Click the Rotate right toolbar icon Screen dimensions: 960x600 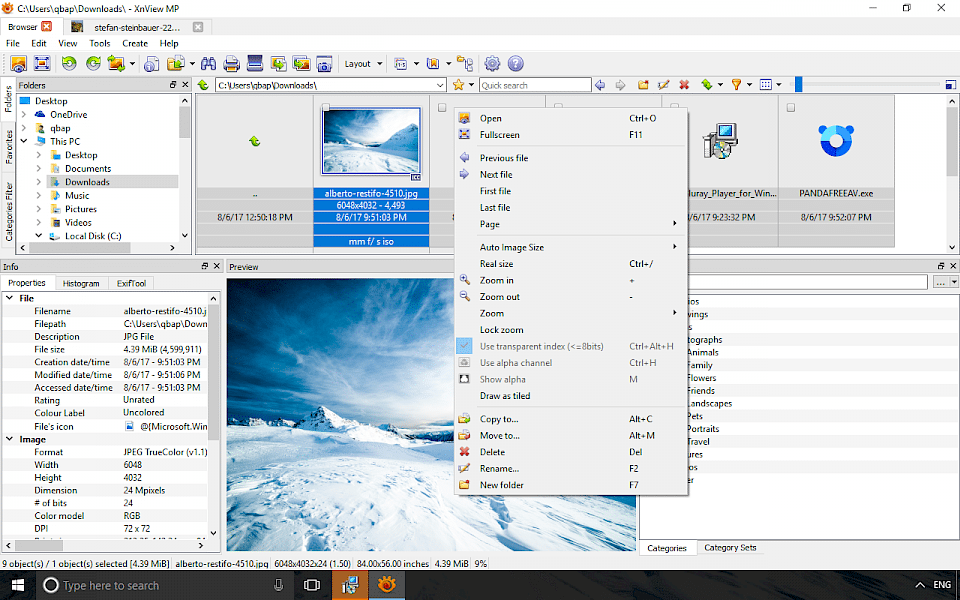click(93, 63)
